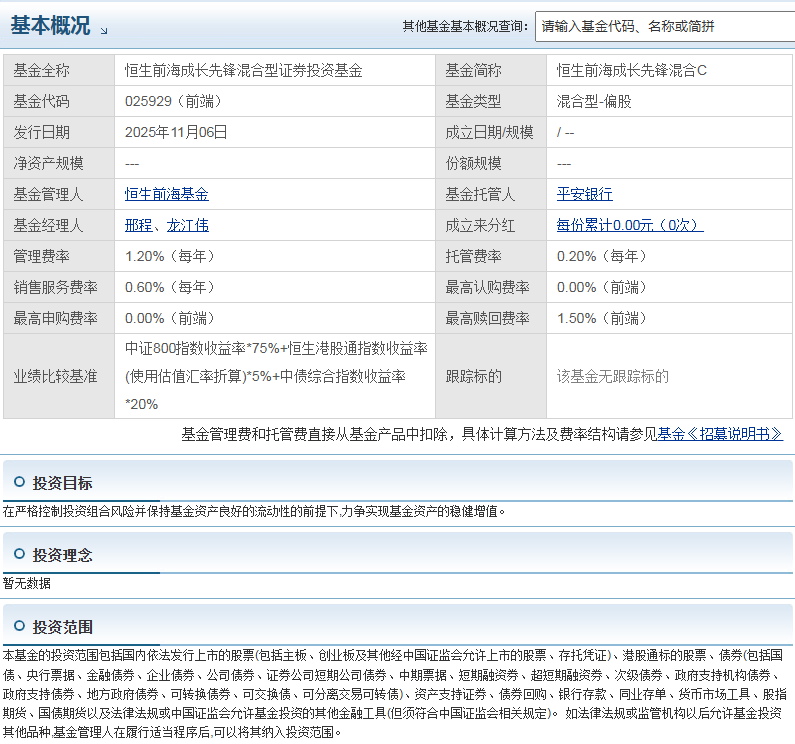Click the 其他基金基本概况查询 label
The height and width of the screenshot is (744, 795).
coord(465,26)
